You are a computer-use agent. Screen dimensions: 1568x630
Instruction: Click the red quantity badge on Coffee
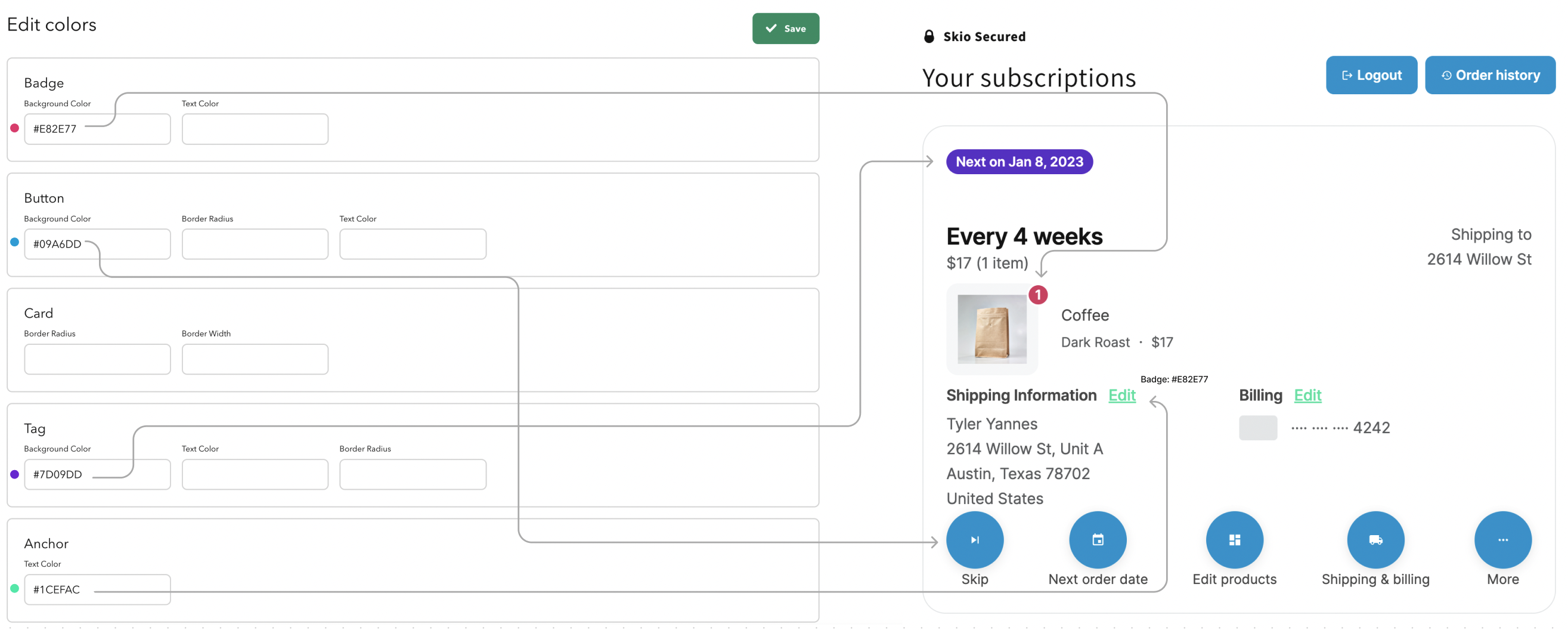click(x=1038, y=295)
